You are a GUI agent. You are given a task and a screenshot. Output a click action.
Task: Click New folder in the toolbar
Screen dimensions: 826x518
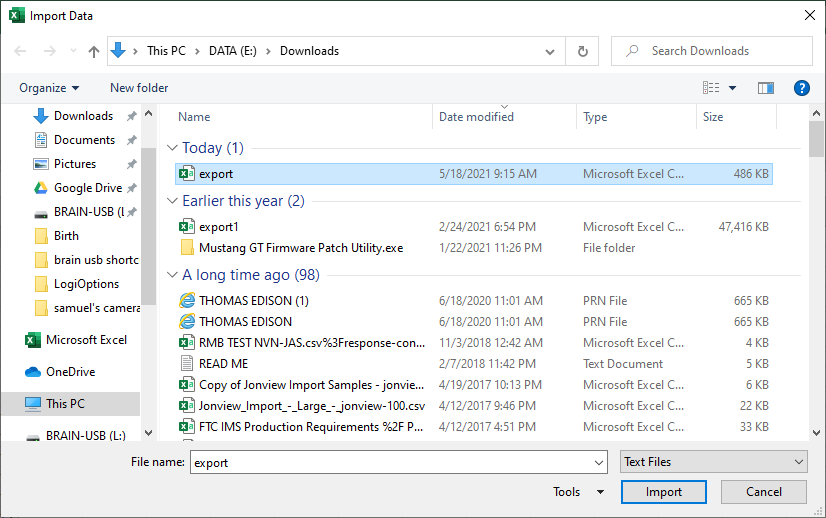[139, 88]
